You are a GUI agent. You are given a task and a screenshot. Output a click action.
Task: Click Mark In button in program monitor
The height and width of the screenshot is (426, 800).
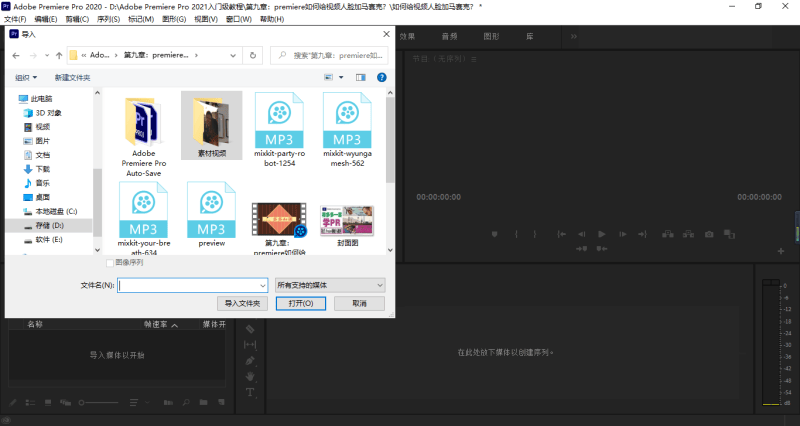[x=516, y=234]
